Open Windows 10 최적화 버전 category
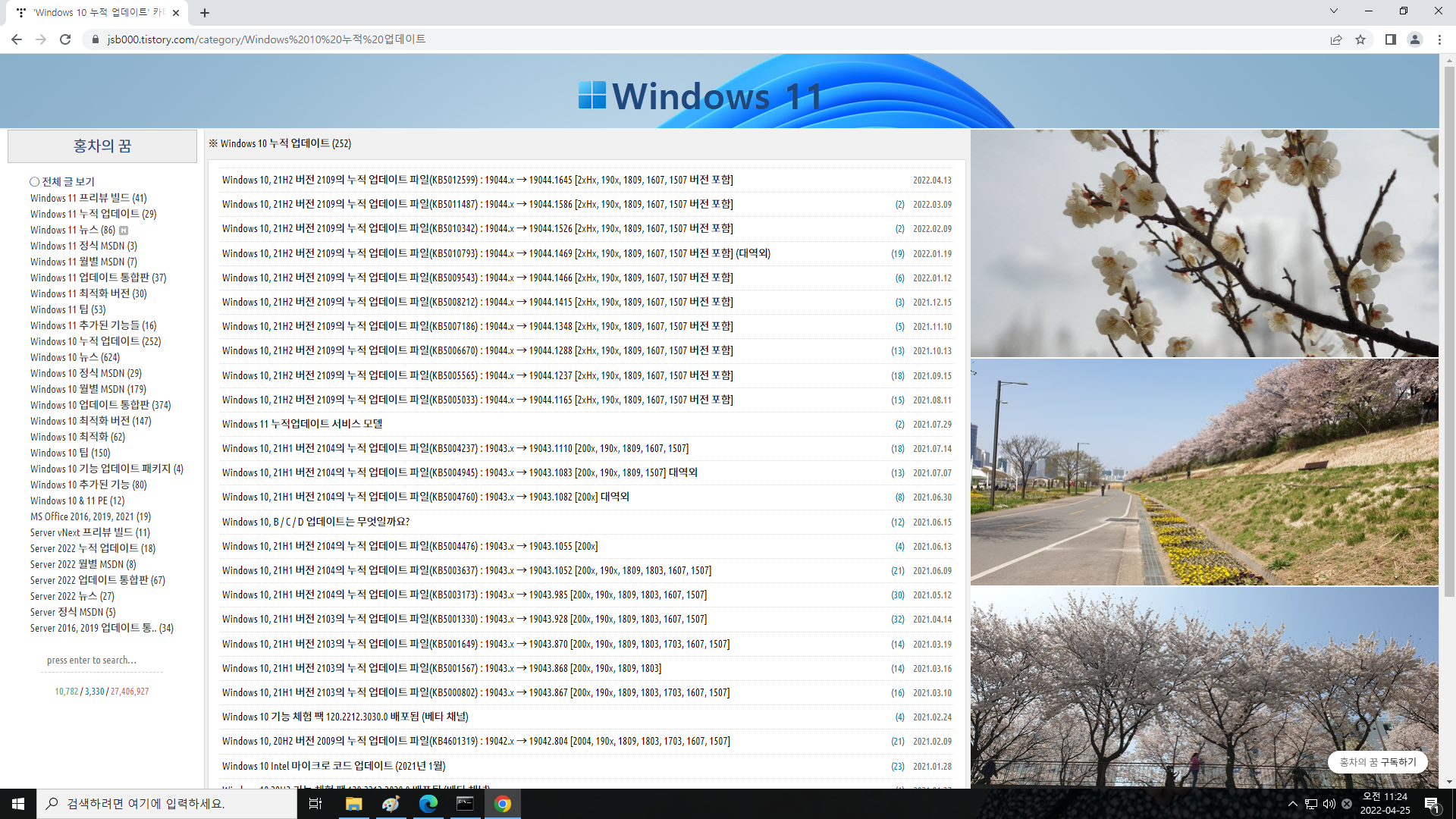 pyautogui.click(x=91, y=421)
